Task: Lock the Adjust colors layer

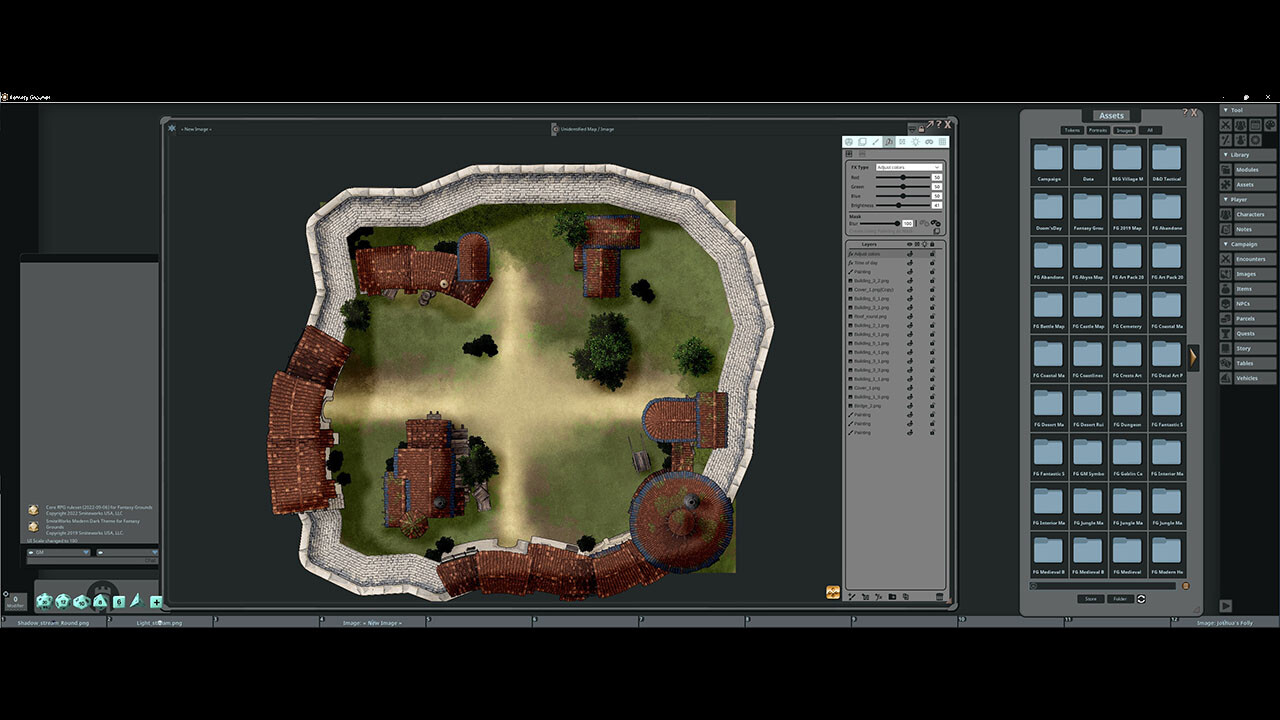Action: point(932,253)
